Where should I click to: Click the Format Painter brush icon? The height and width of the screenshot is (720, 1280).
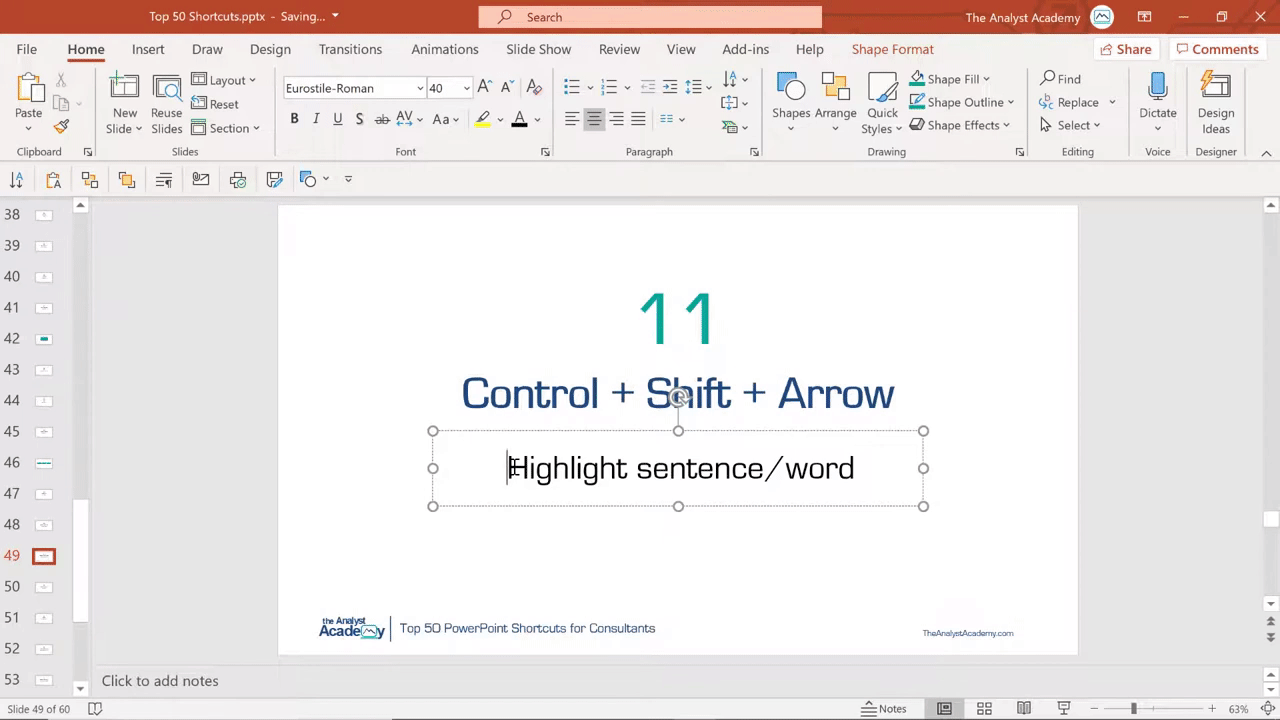tap(61, 127)
